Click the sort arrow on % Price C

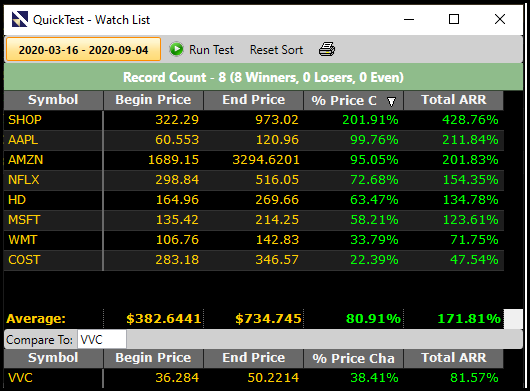(x=391, y=101)
